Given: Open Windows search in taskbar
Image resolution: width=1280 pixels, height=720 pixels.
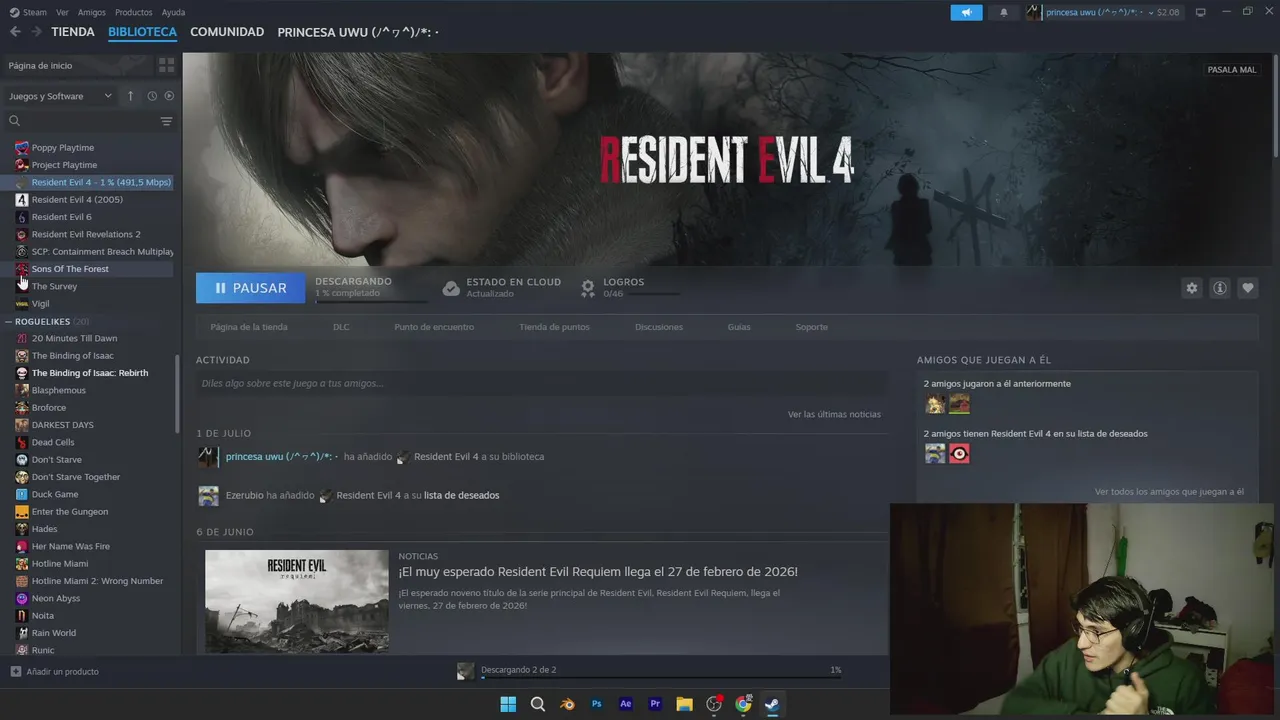Looking at the screenshot, I should pos(538,704).
